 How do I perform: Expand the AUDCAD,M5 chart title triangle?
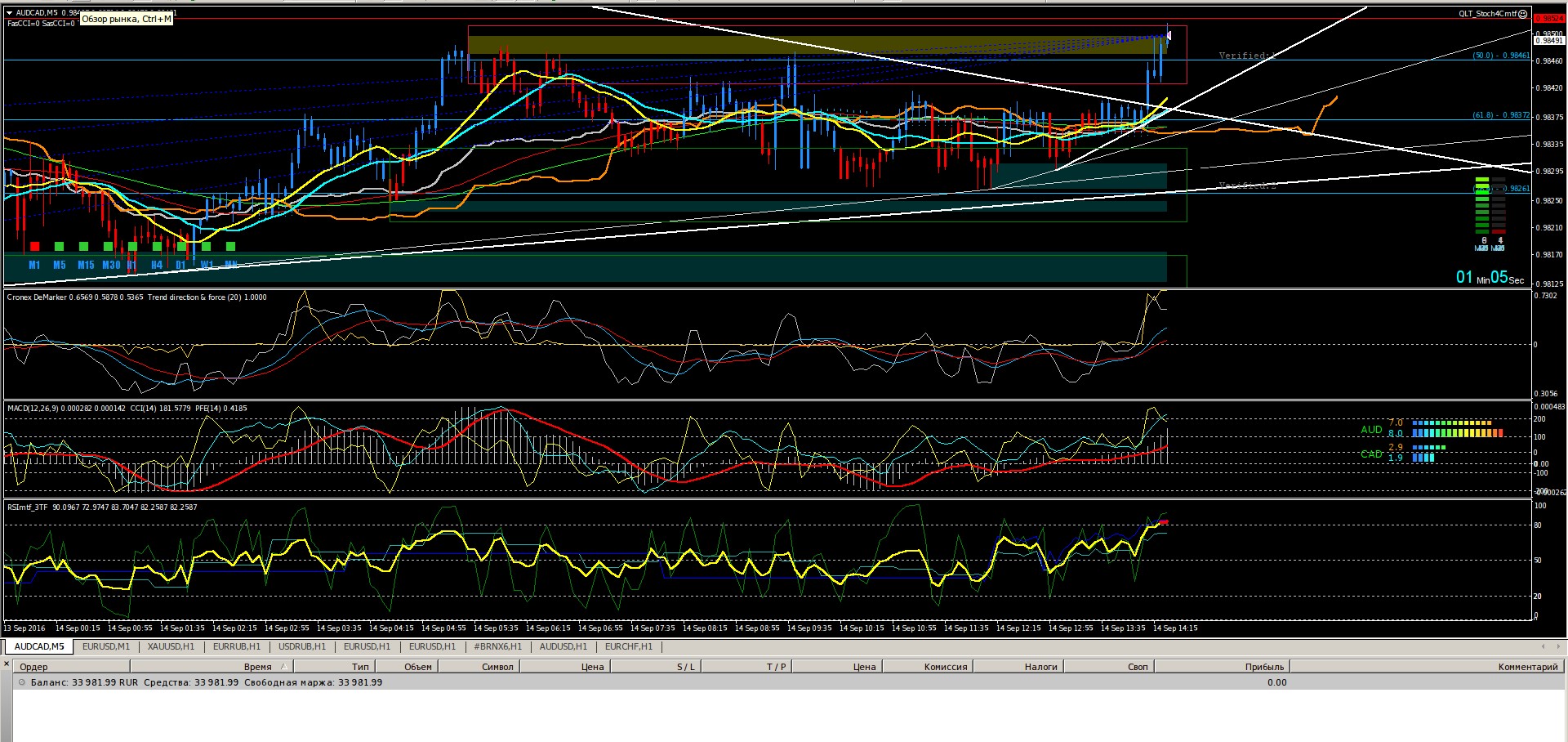tap(10, 13)
